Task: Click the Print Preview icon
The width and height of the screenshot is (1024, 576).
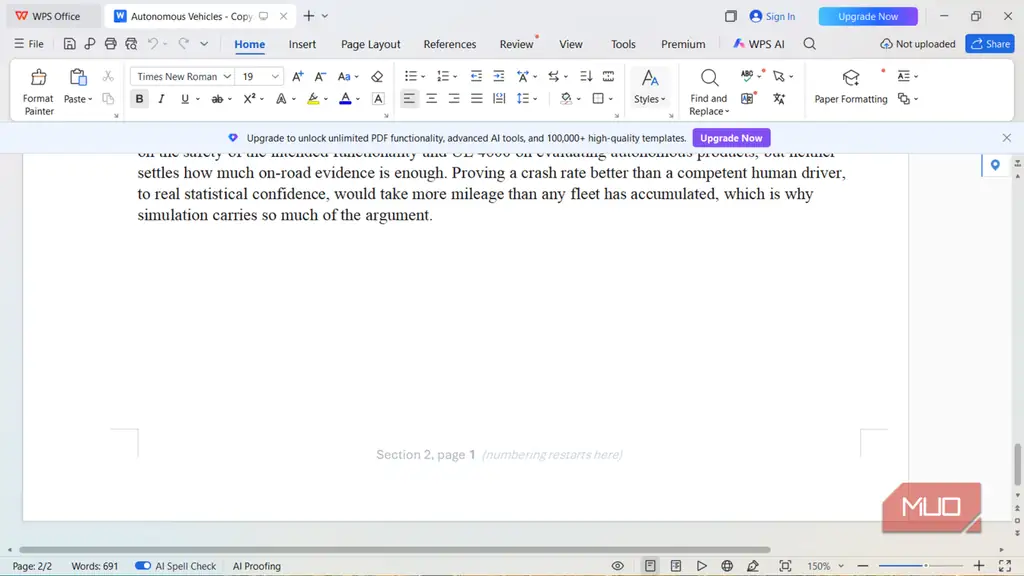Action: (x=131, y=44)
